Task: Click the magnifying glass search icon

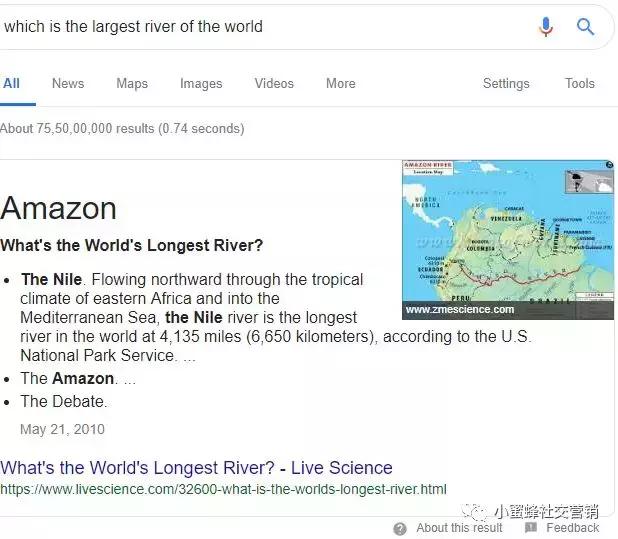Action: click(586, 27)
